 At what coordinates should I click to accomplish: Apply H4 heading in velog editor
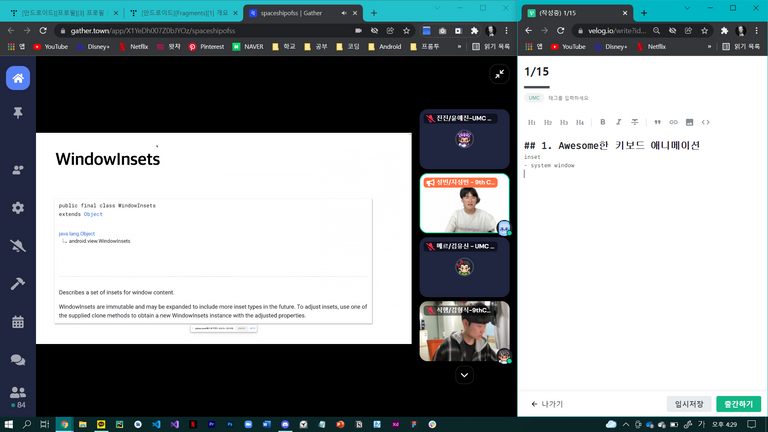[x=580, y=122]
